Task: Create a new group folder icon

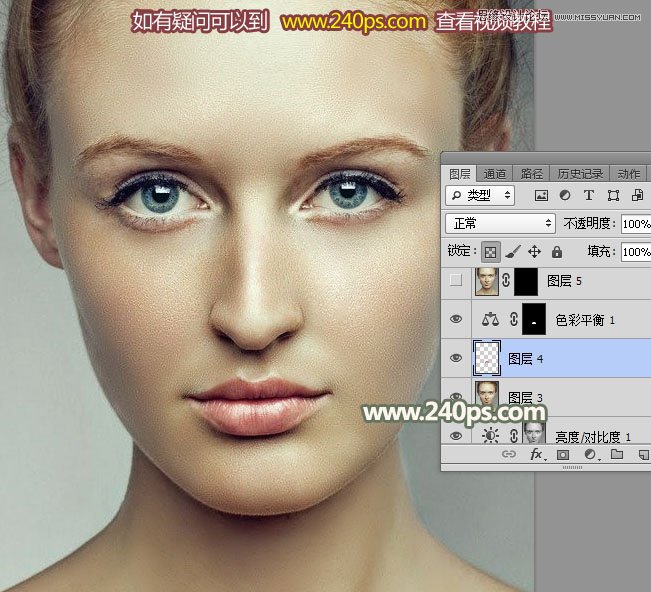Action: (x=616, y=454)
